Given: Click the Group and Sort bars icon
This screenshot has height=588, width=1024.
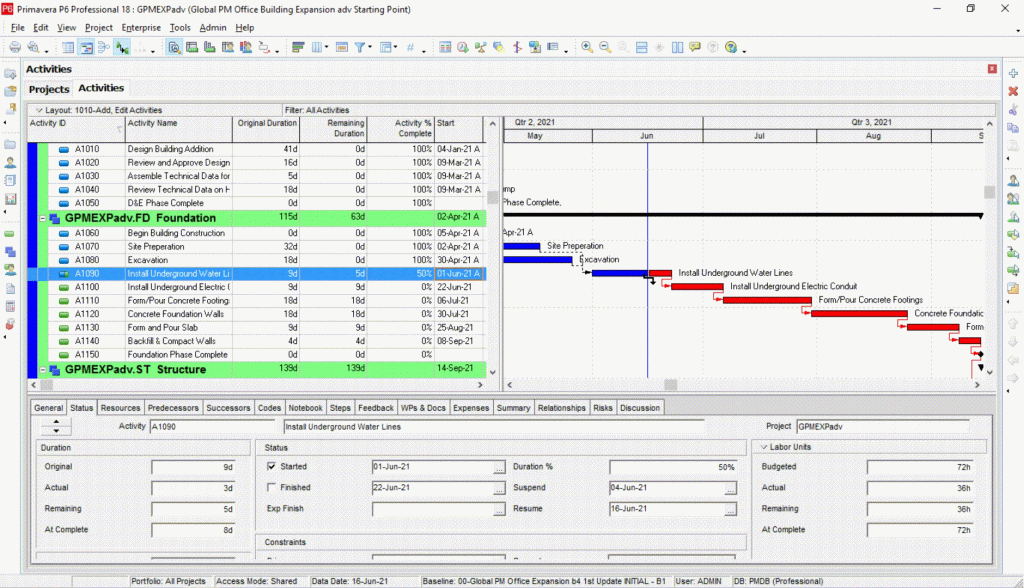Looking at the screenshot, I should [298, 47].
